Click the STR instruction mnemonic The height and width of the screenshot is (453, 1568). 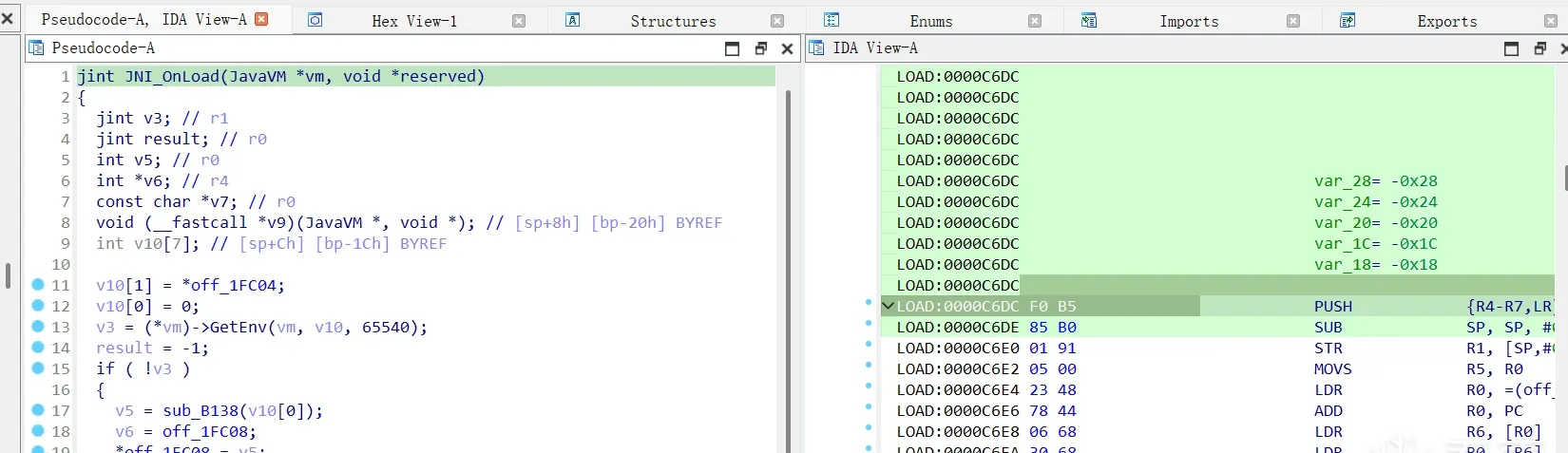[1329, 348]
